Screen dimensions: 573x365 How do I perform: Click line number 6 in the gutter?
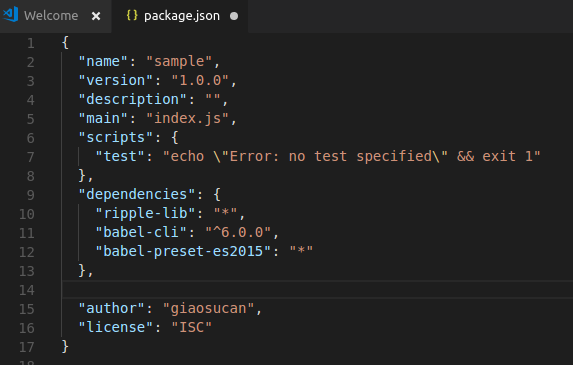[x=31, y=138]
